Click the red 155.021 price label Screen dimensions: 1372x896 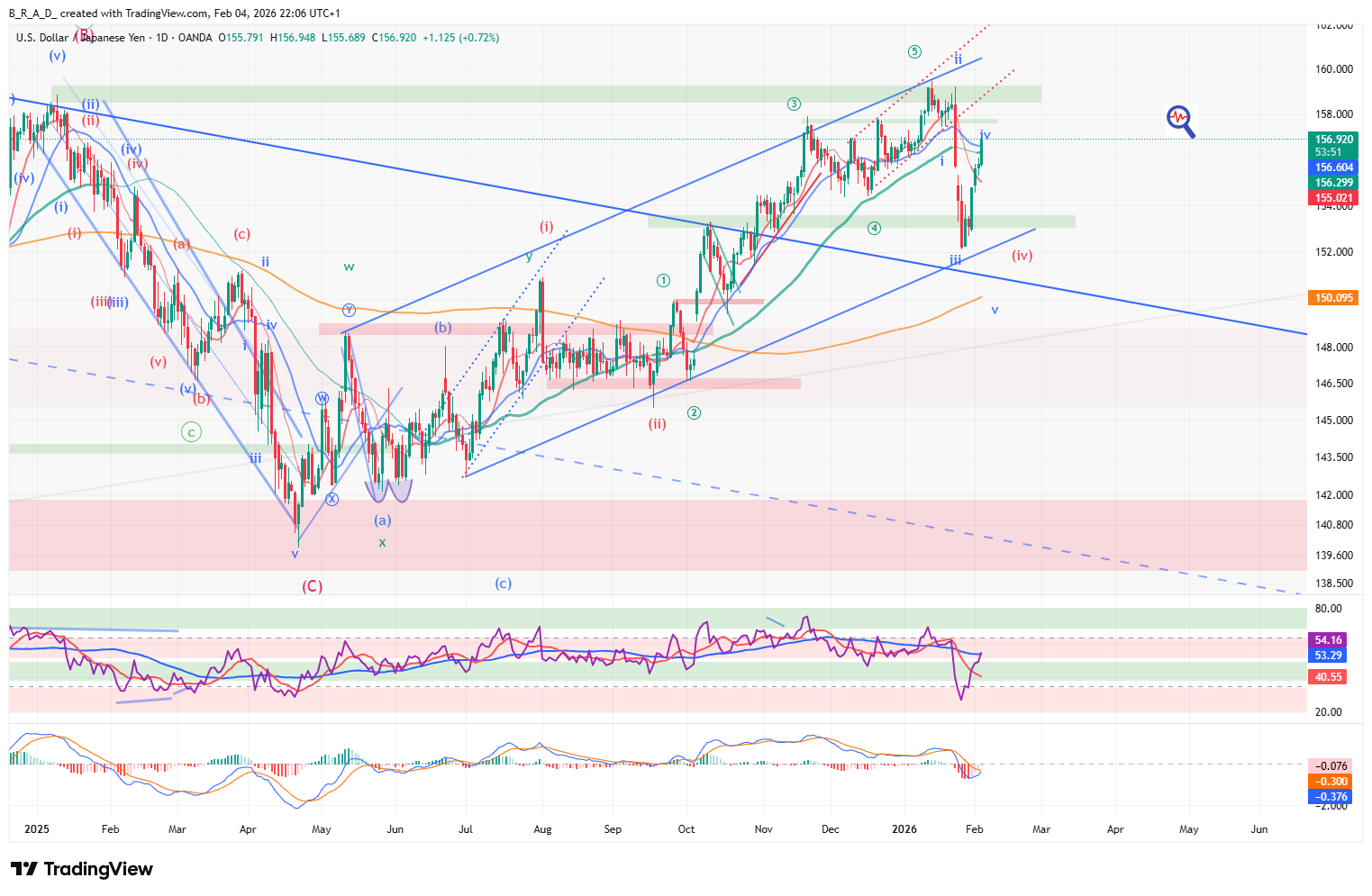click(1333, 198)
